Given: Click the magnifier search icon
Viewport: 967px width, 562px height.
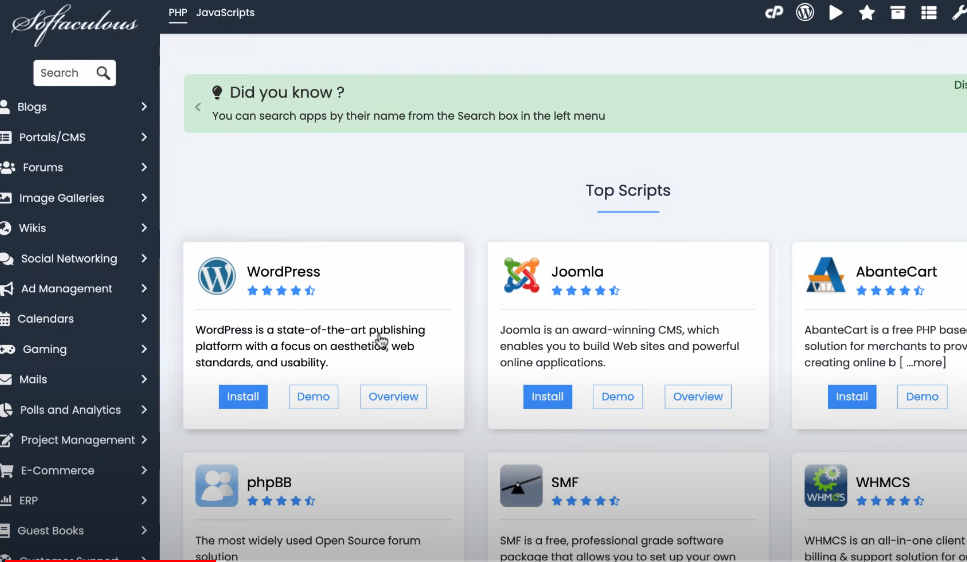Looking at the screenshot, I should tap(103, 73).
